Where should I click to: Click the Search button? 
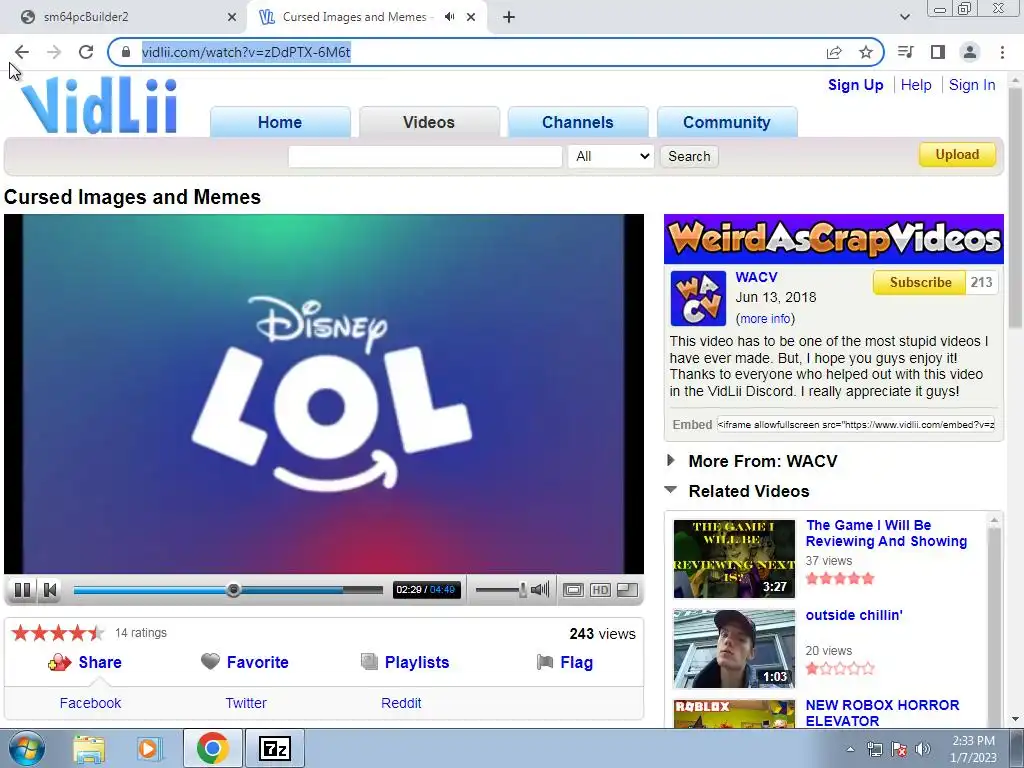pyautogui.click(x=689, y=157)
